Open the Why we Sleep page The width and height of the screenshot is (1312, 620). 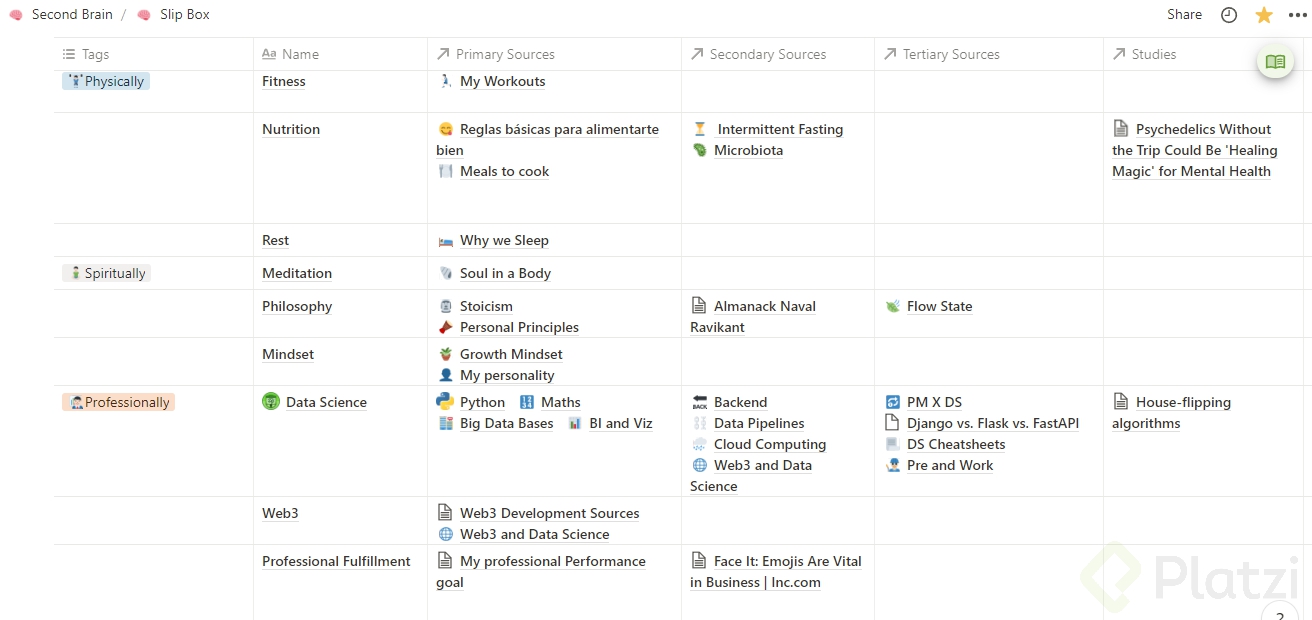click(x=504, y=240)
